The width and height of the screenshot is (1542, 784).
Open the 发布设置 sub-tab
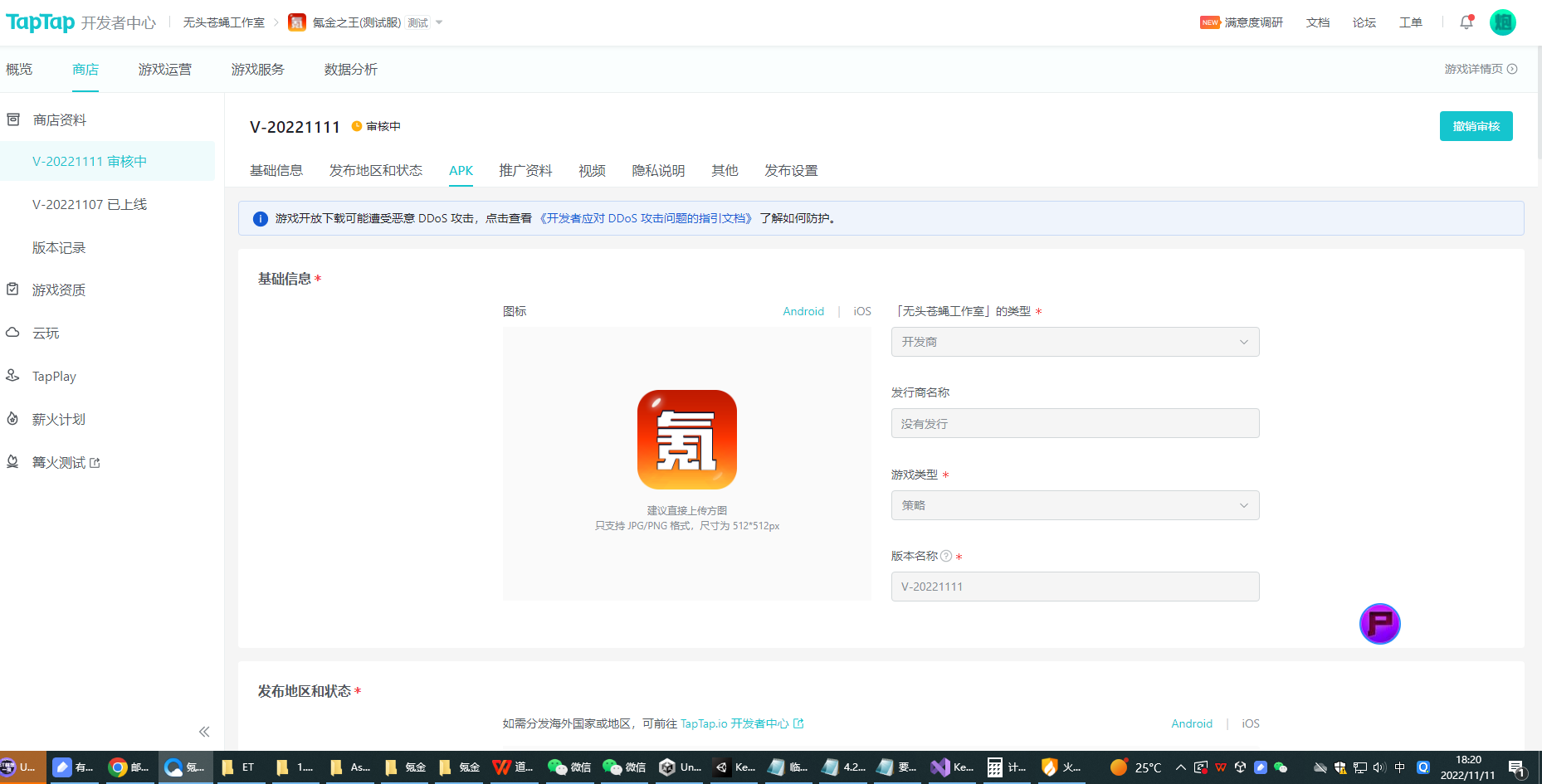tap(791, 171)
